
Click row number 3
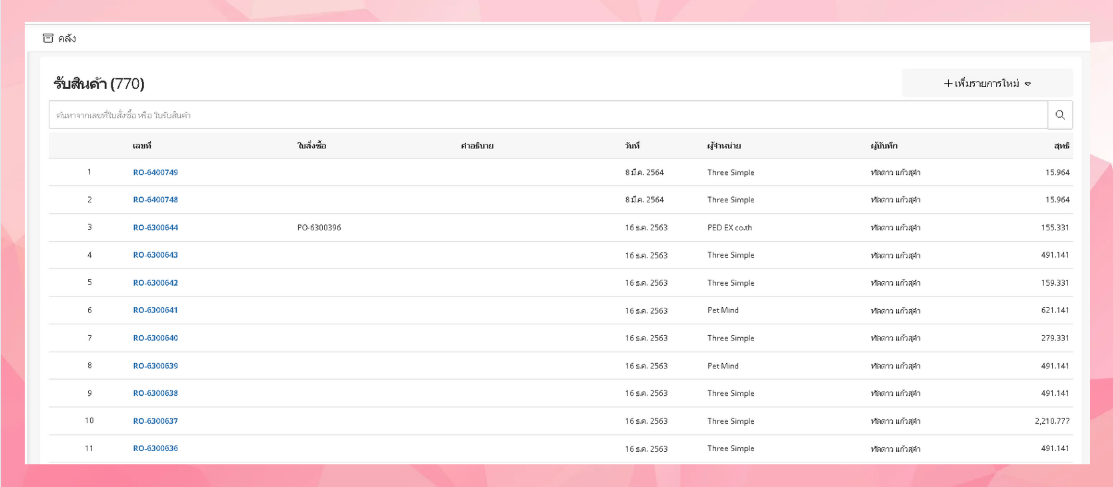click(x=89, y=227)
